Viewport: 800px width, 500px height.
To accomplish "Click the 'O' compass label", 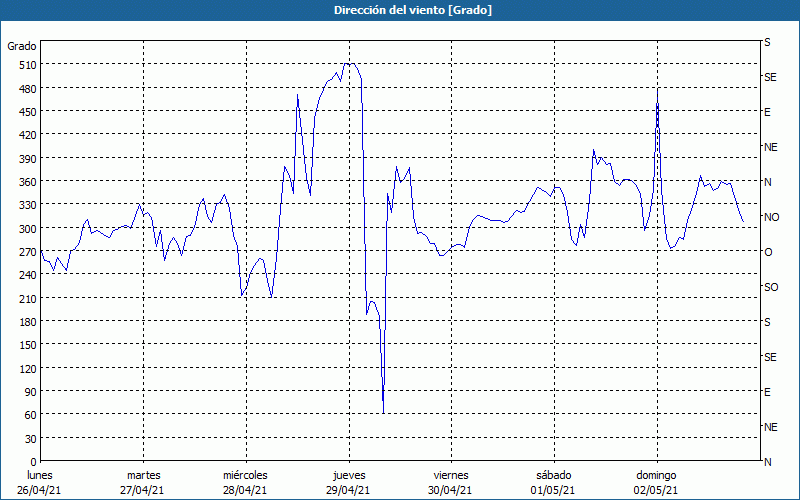I will (768, 252).
